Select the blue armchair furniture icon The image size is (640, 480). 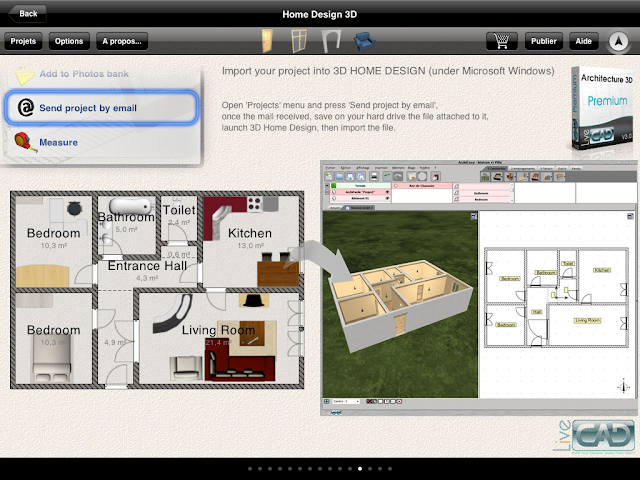(x=364, y=42)
